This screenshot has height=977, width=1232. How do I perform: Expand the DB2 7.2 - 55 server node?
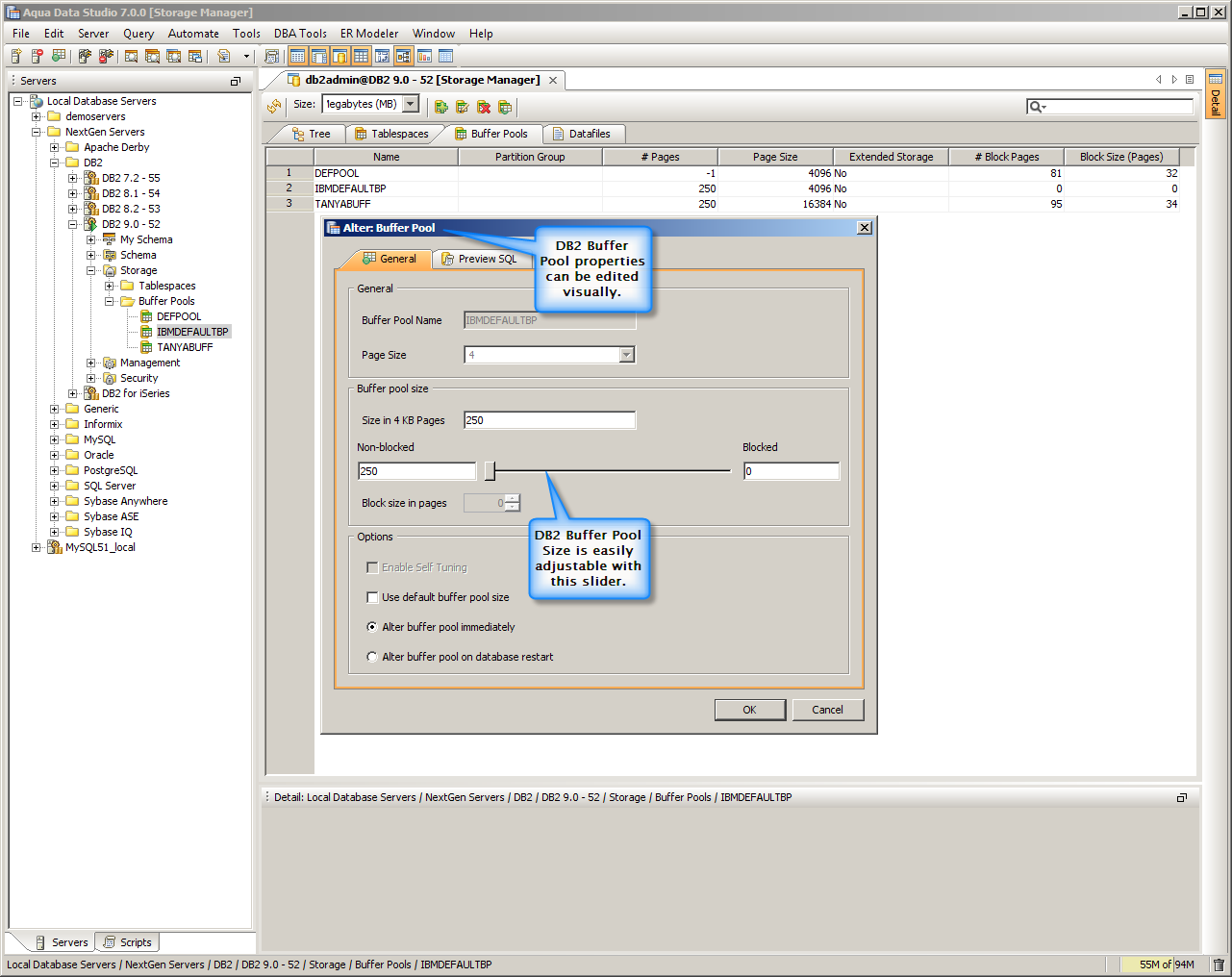click(x=73, y=178)
